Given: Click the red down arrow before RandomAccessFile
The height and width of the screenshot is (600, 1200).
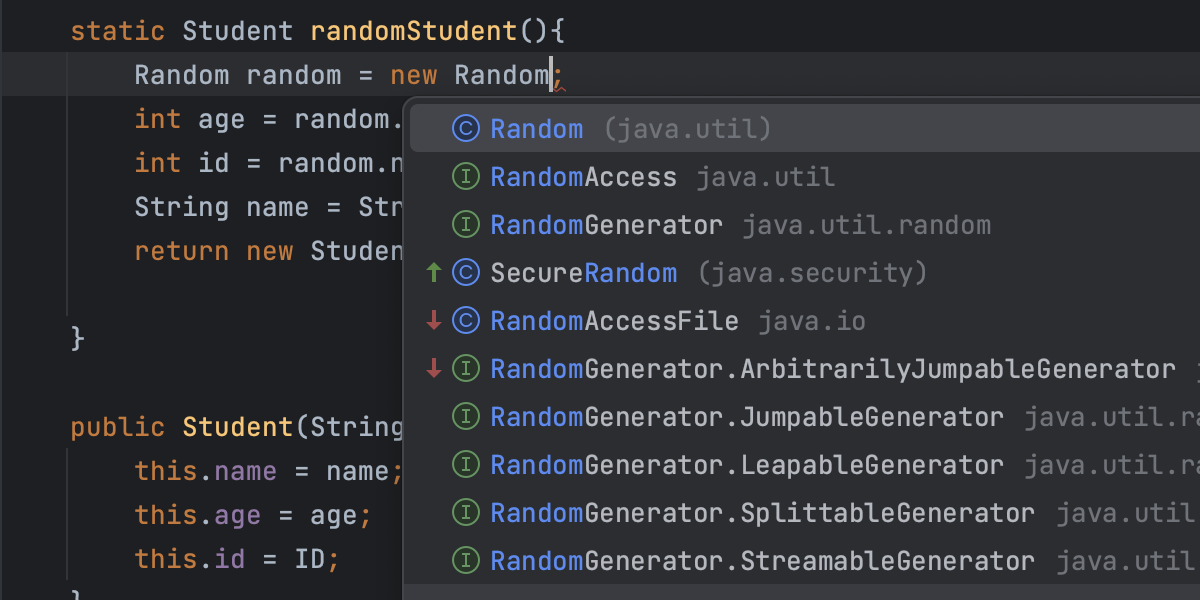Looking at the screenshot, I should click(434, 320).
